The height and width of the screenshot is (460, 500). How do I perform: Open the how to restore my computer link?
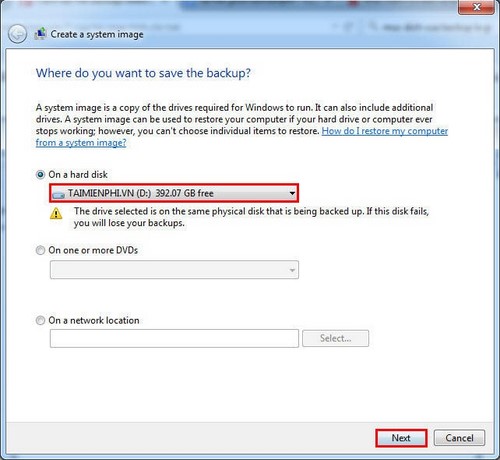385,131
